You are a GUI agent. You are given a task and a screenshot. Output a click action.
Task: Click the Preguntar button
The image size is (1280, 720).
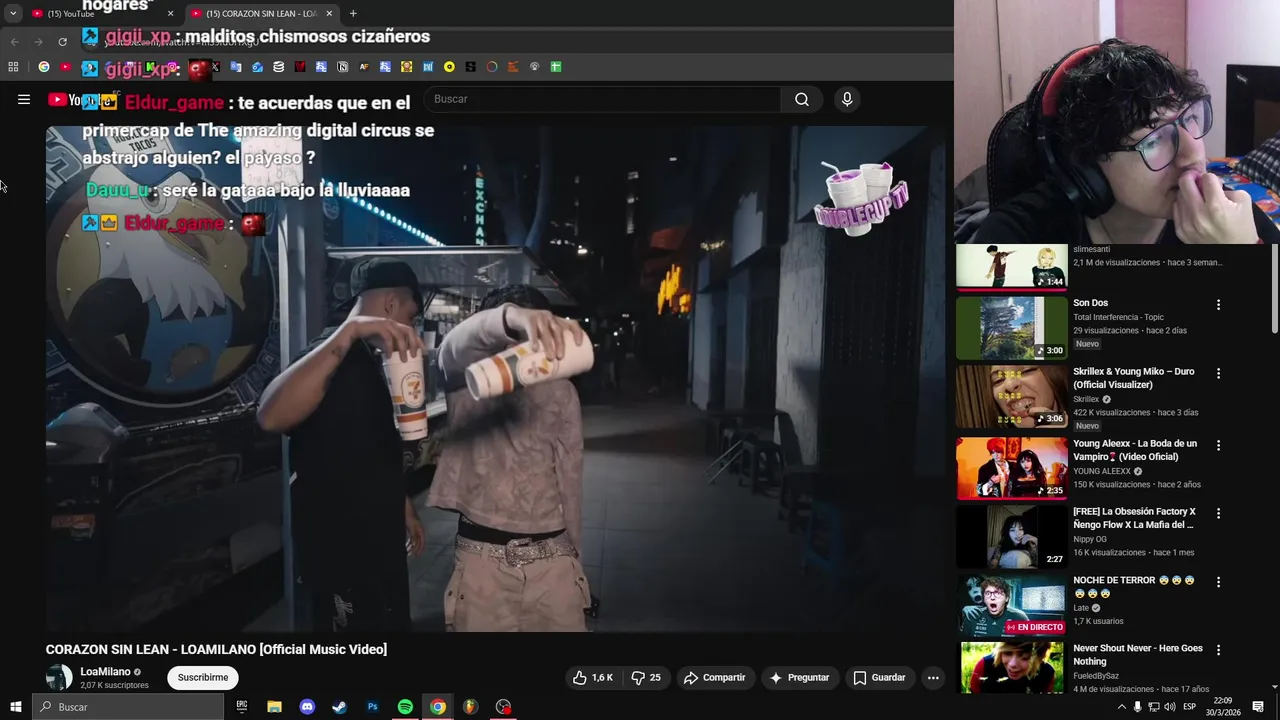tap(798, 678)
